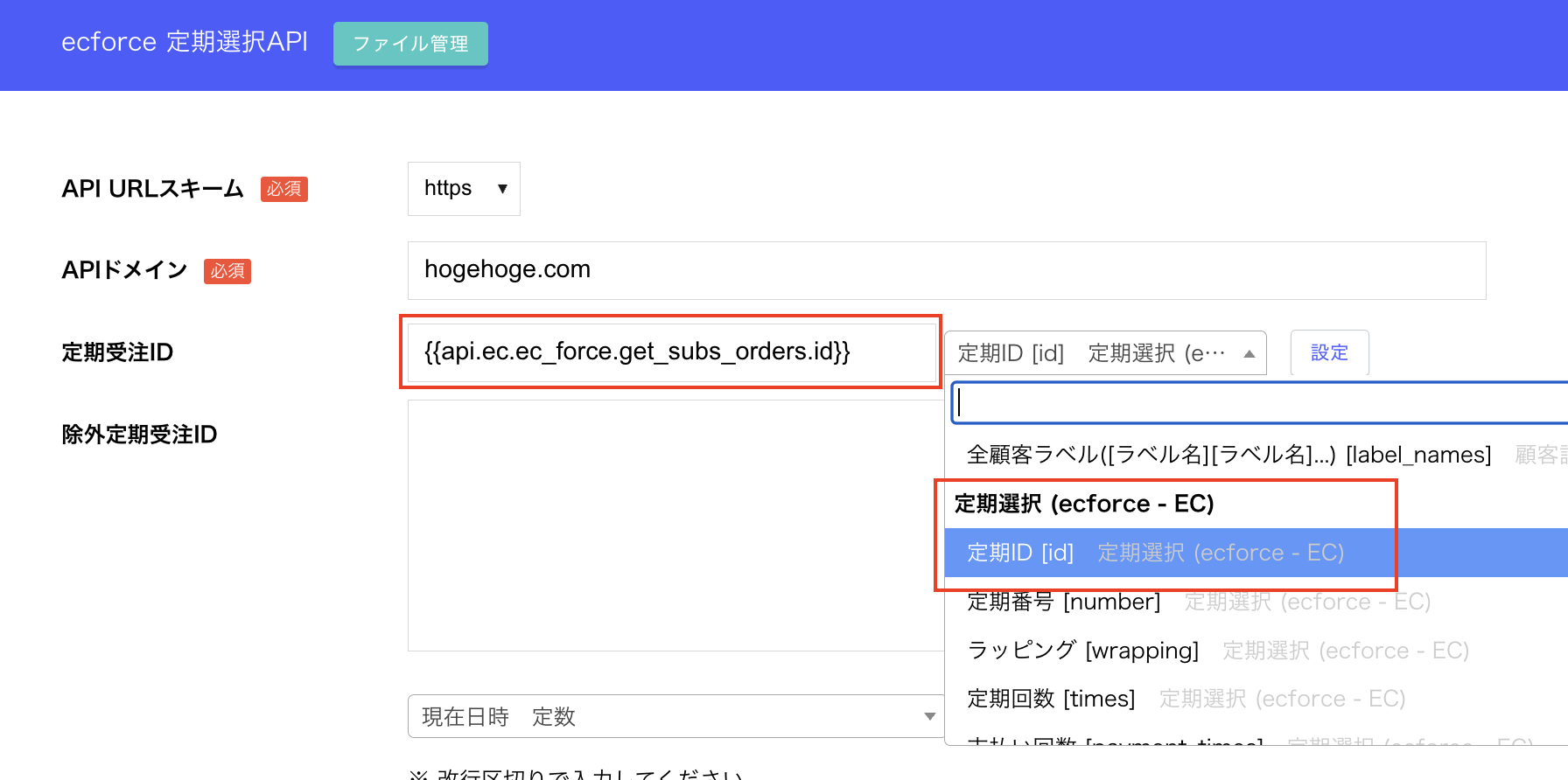Click the 設定 button

tap(1329, 353)
